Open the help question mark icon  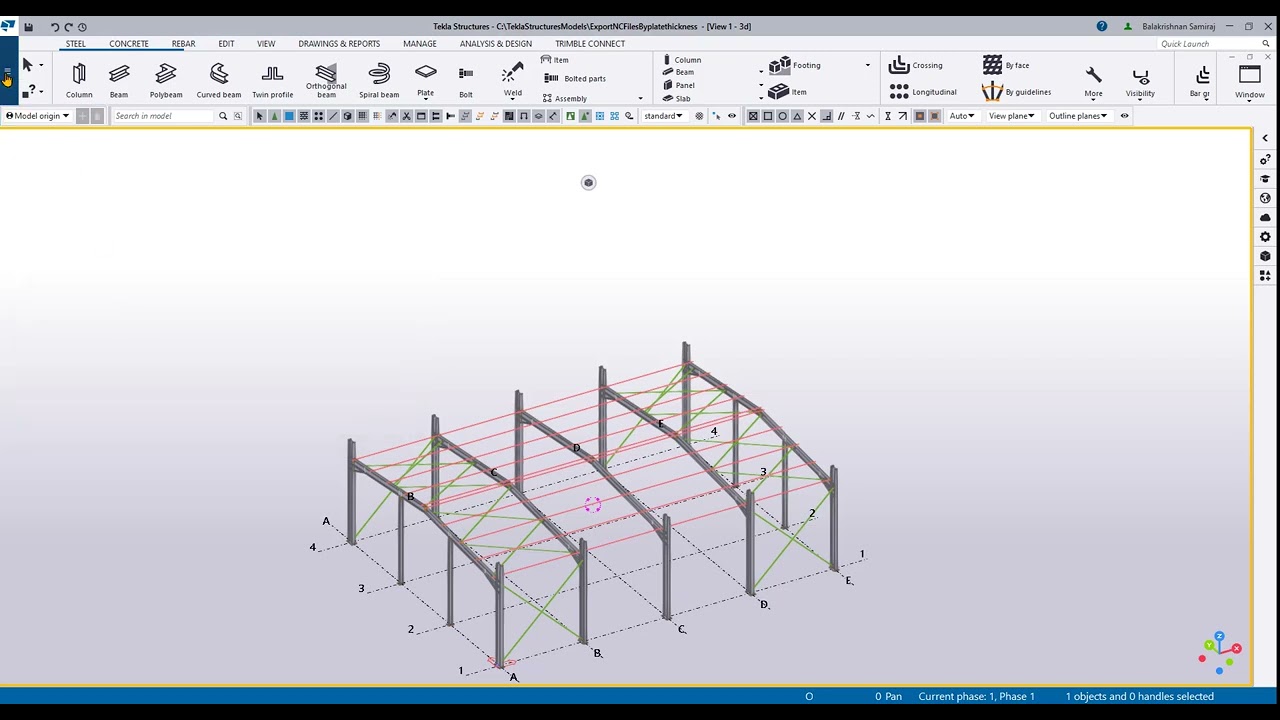tap(1102, 27)
